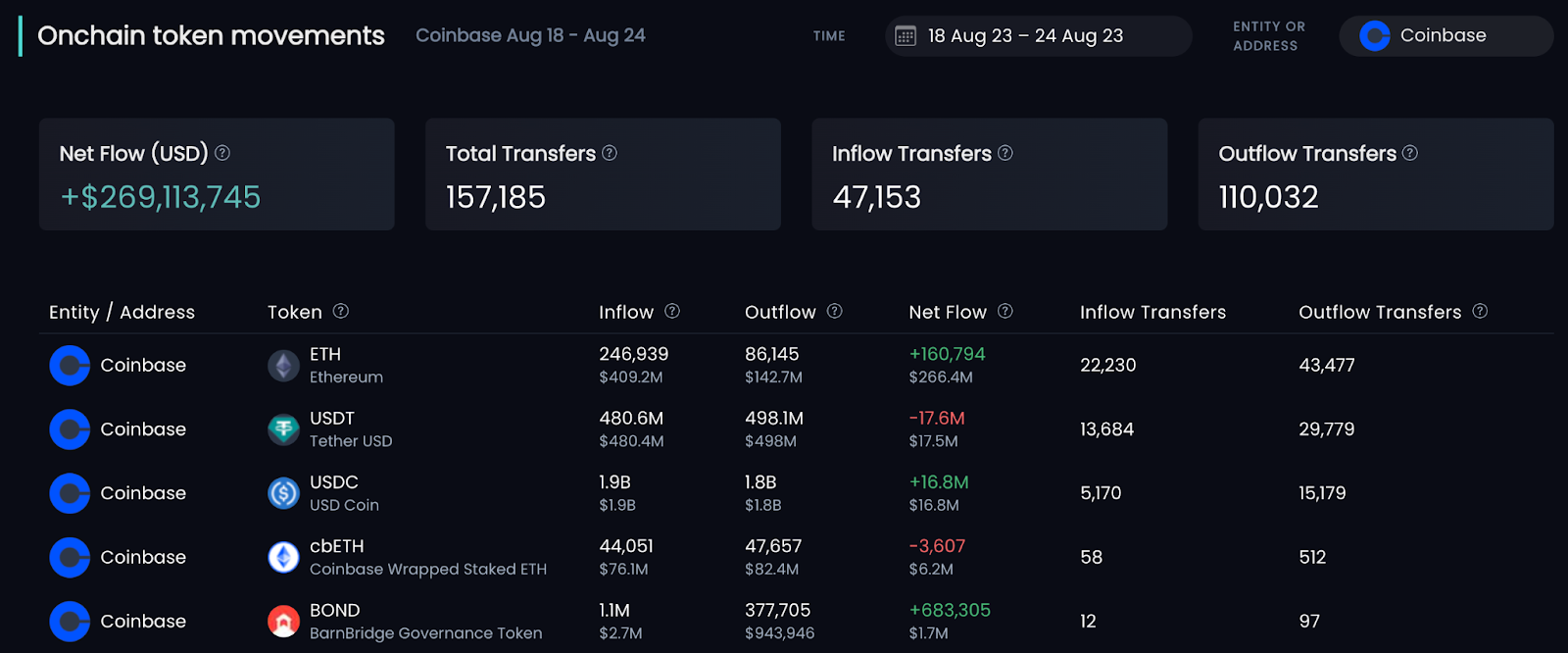Click the cbETH outflow value 47,657

coord(773,545)
